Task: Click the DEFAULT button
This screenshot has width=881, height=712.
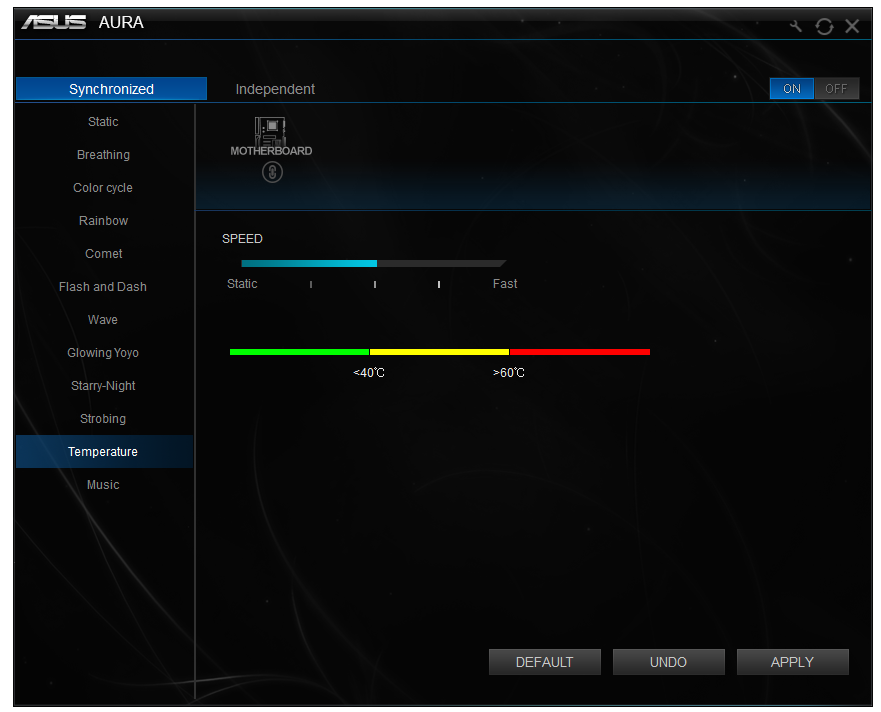Action: click(x=544, y=662)
